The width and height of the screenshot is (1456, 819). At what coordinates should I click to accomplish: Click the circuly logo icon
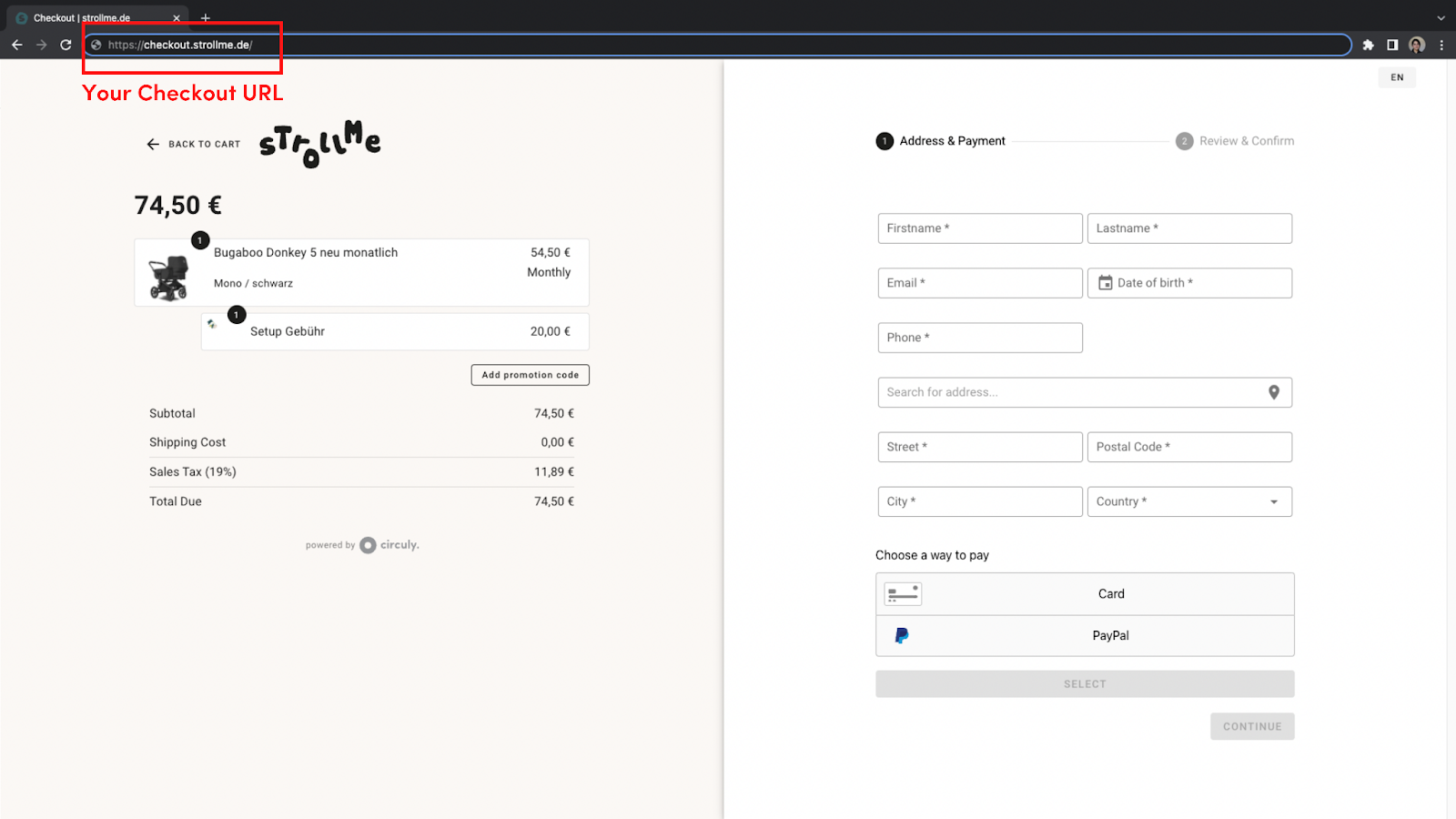[x=368, y=545]
